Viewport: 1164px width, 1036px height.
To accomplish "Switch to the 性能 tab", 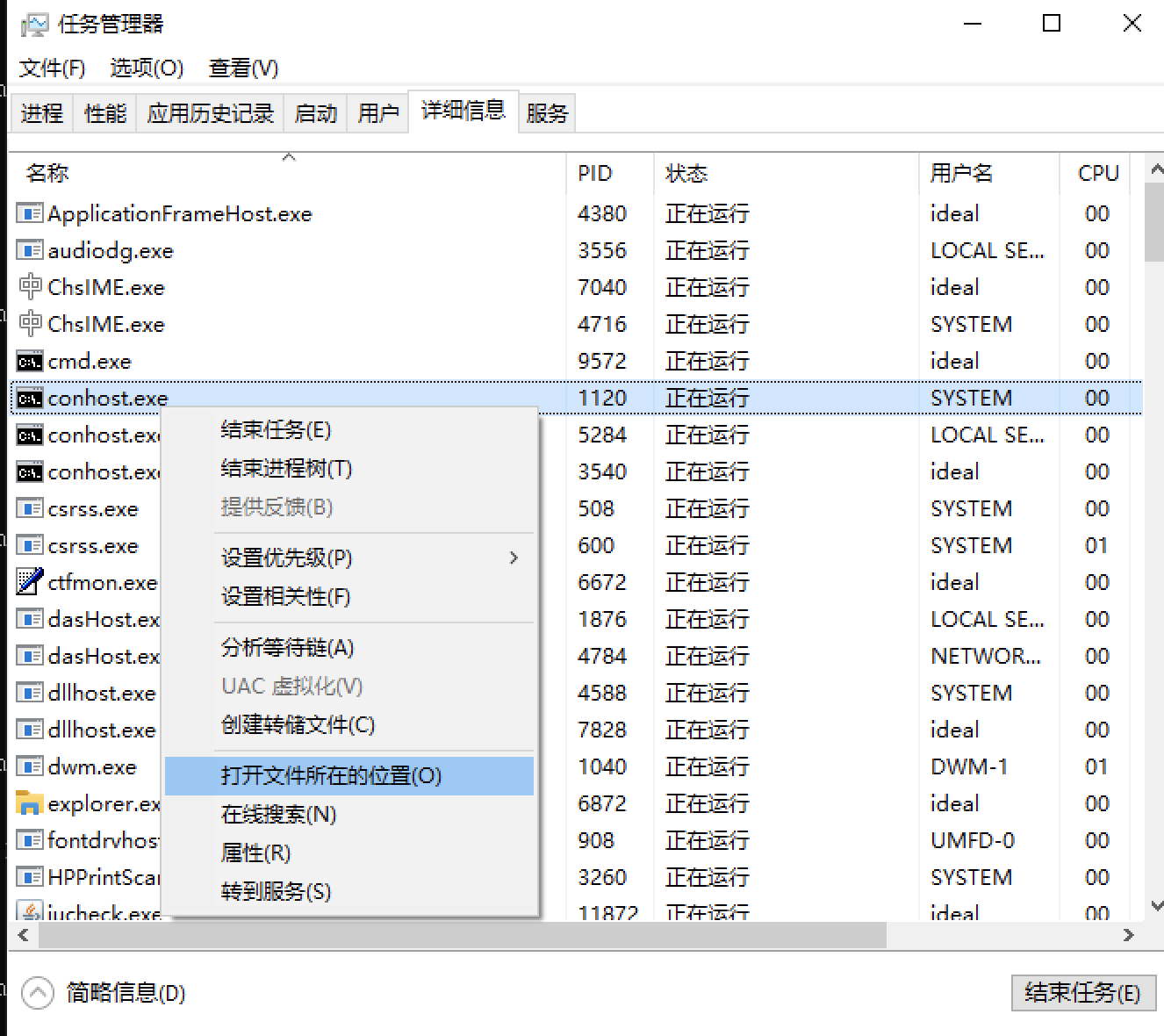I will (104, 113).
